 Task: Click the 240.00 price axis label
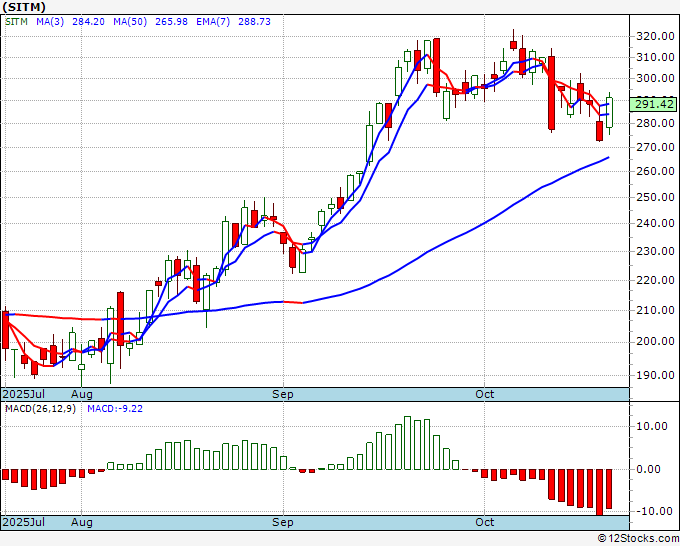[x=655, y=223]
